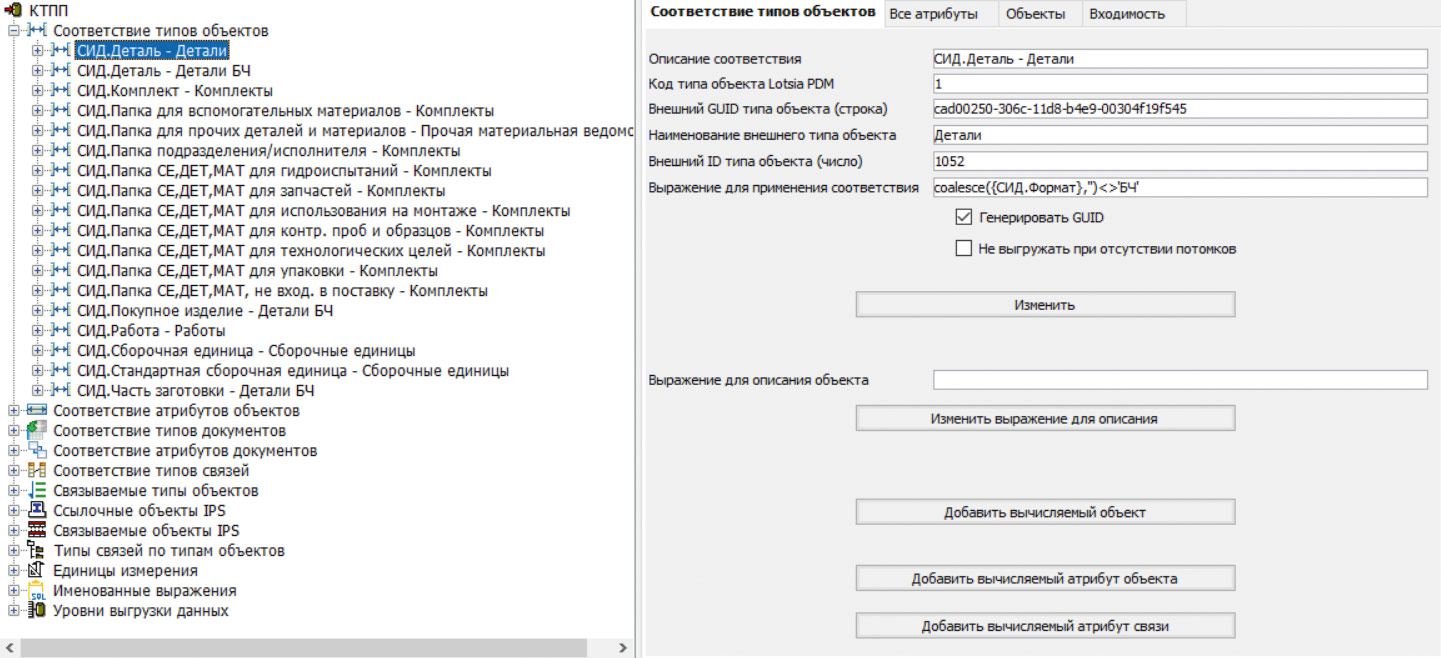
Task: Expand the СИД.Работа - Работы tree node
Action: (37, 331)
